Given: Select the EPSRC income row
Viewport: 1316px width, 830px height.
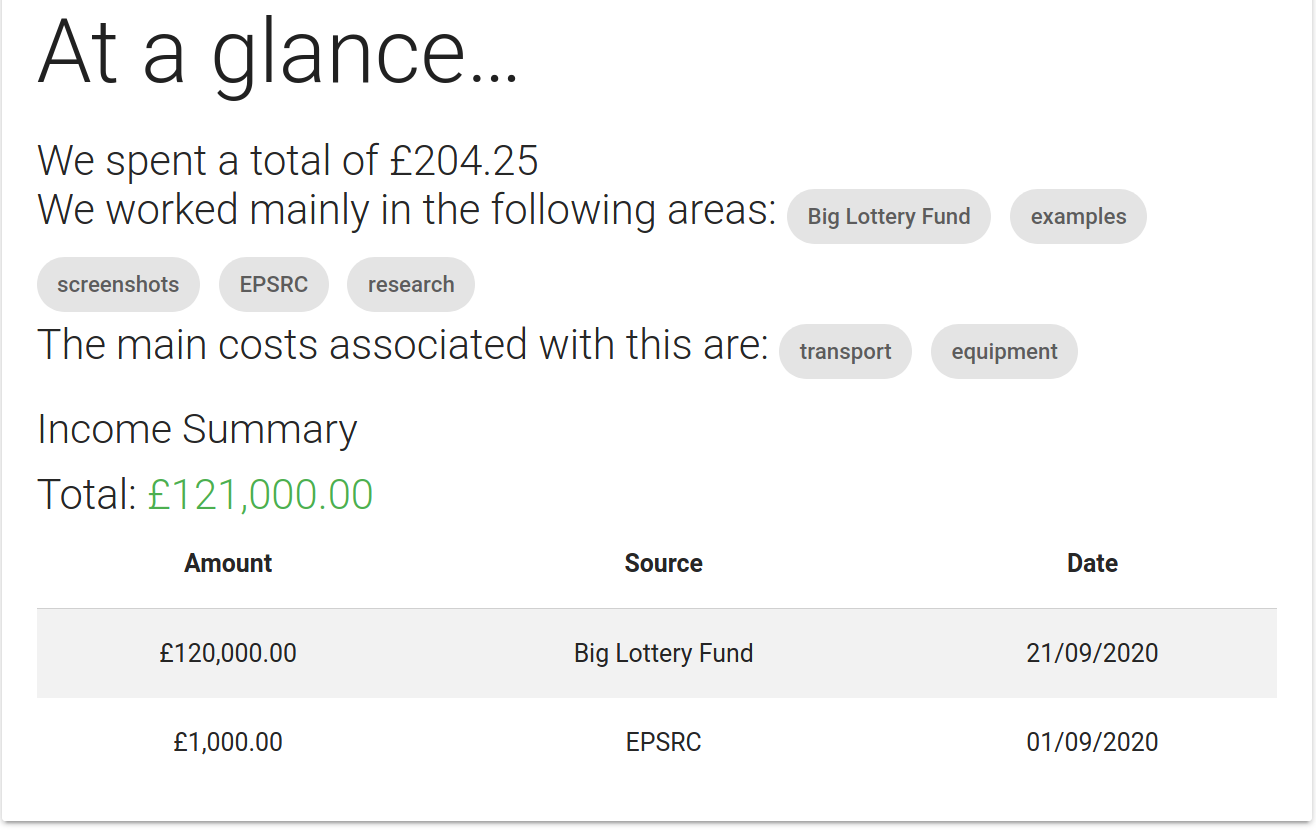Looking at the screenshot, I should [x=663, y=742].
